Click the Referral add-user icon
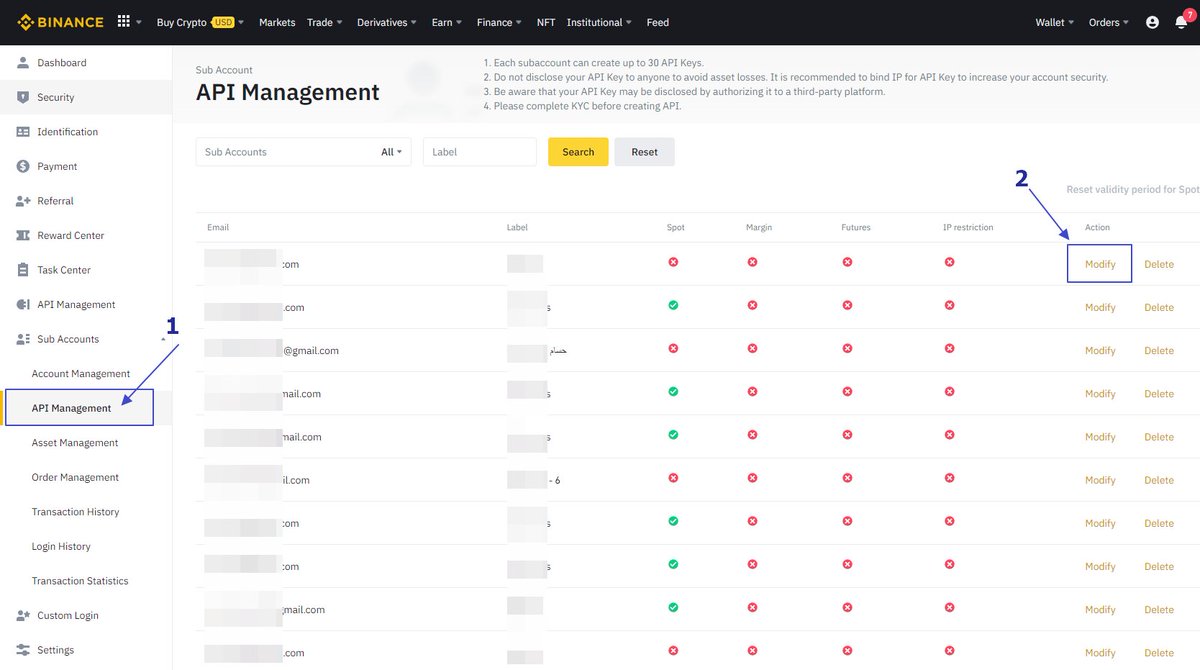The height and width of the screenshot is (670, 1200). (23, 201)
